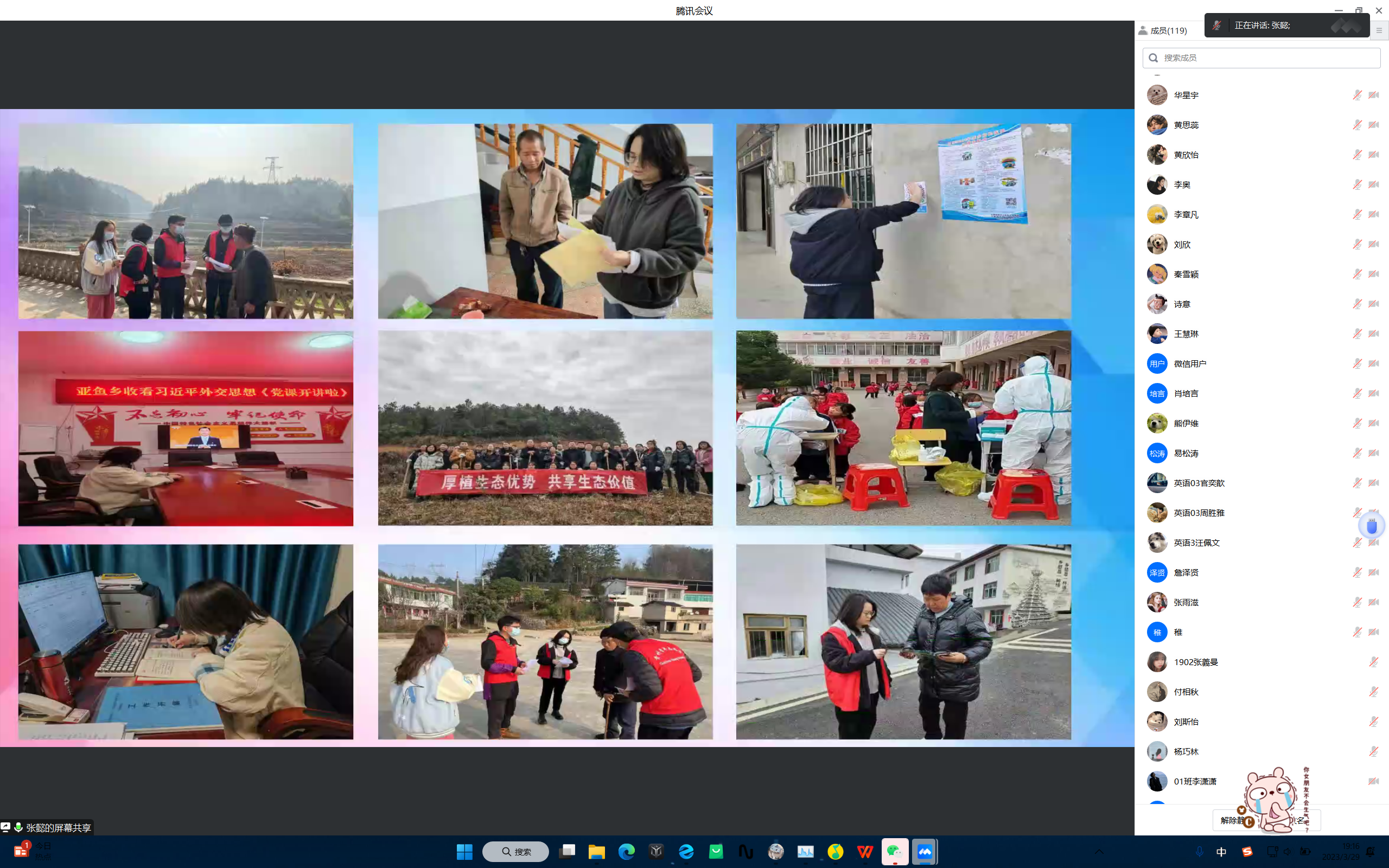
Task: Click the Sogou input method tray icon
Action: click(x=1247, y=851)
